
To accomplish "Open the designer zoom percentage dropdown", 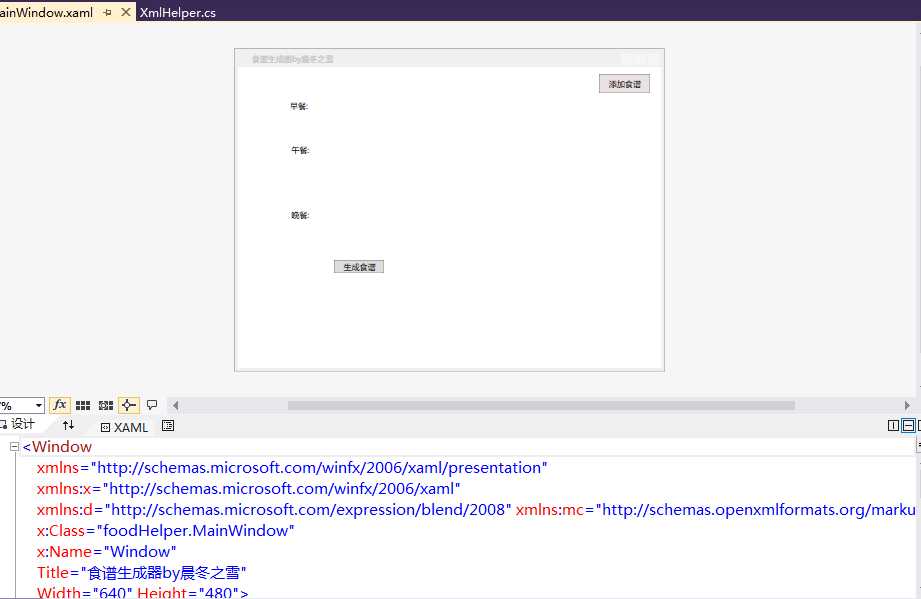I will (39, 405).
